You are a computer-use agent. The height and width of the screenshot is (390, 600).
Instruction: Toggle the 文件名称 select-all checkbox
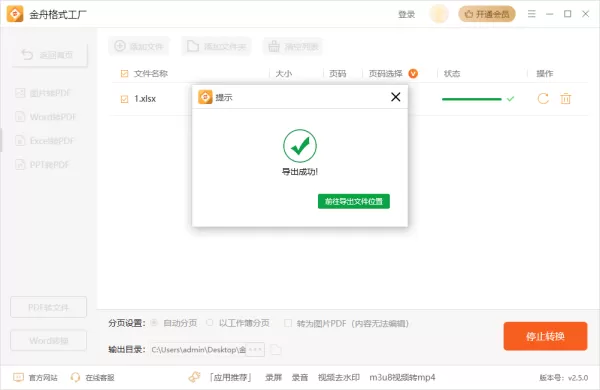[124, 73]
